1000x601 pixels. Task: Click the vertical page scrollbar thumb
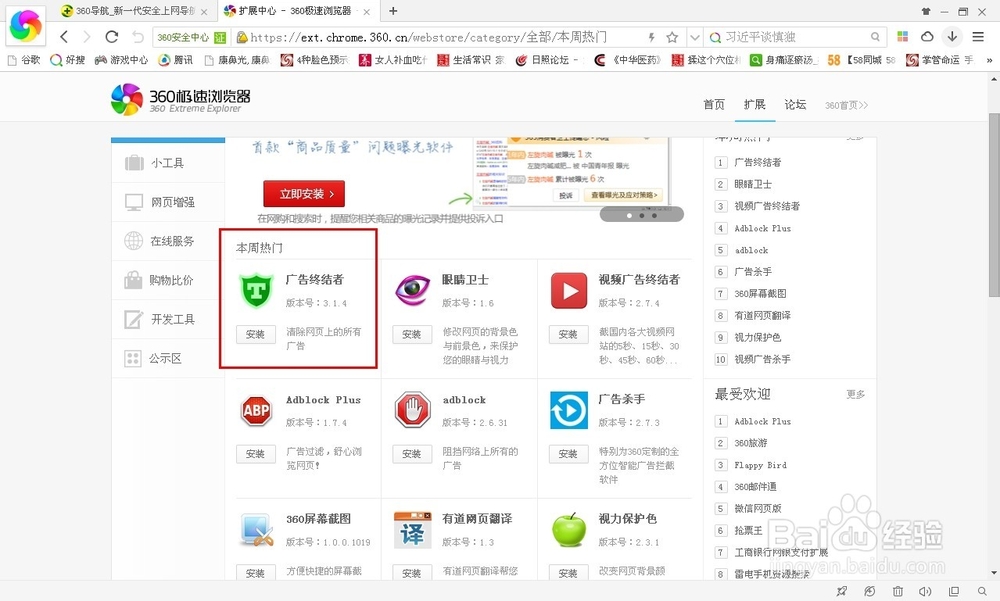coord(994,204)
